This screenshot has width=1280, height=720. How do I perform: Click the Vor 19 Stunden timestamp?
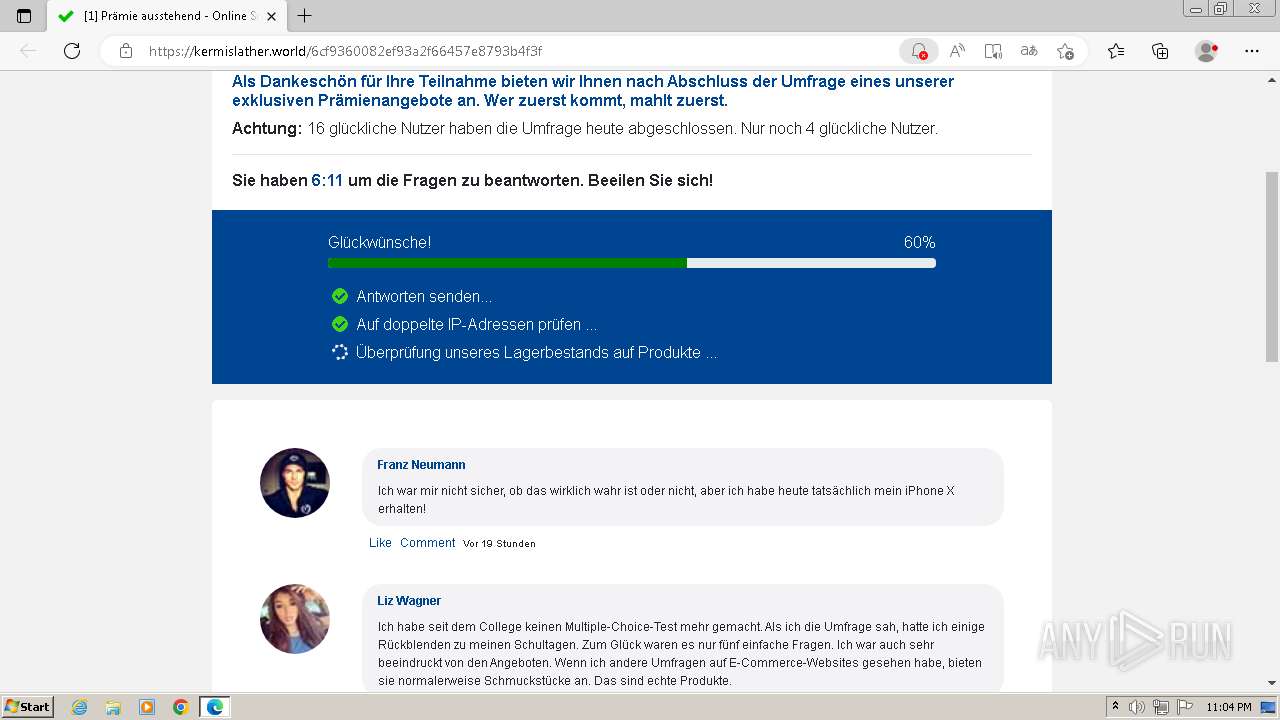[x=499, y=543]
